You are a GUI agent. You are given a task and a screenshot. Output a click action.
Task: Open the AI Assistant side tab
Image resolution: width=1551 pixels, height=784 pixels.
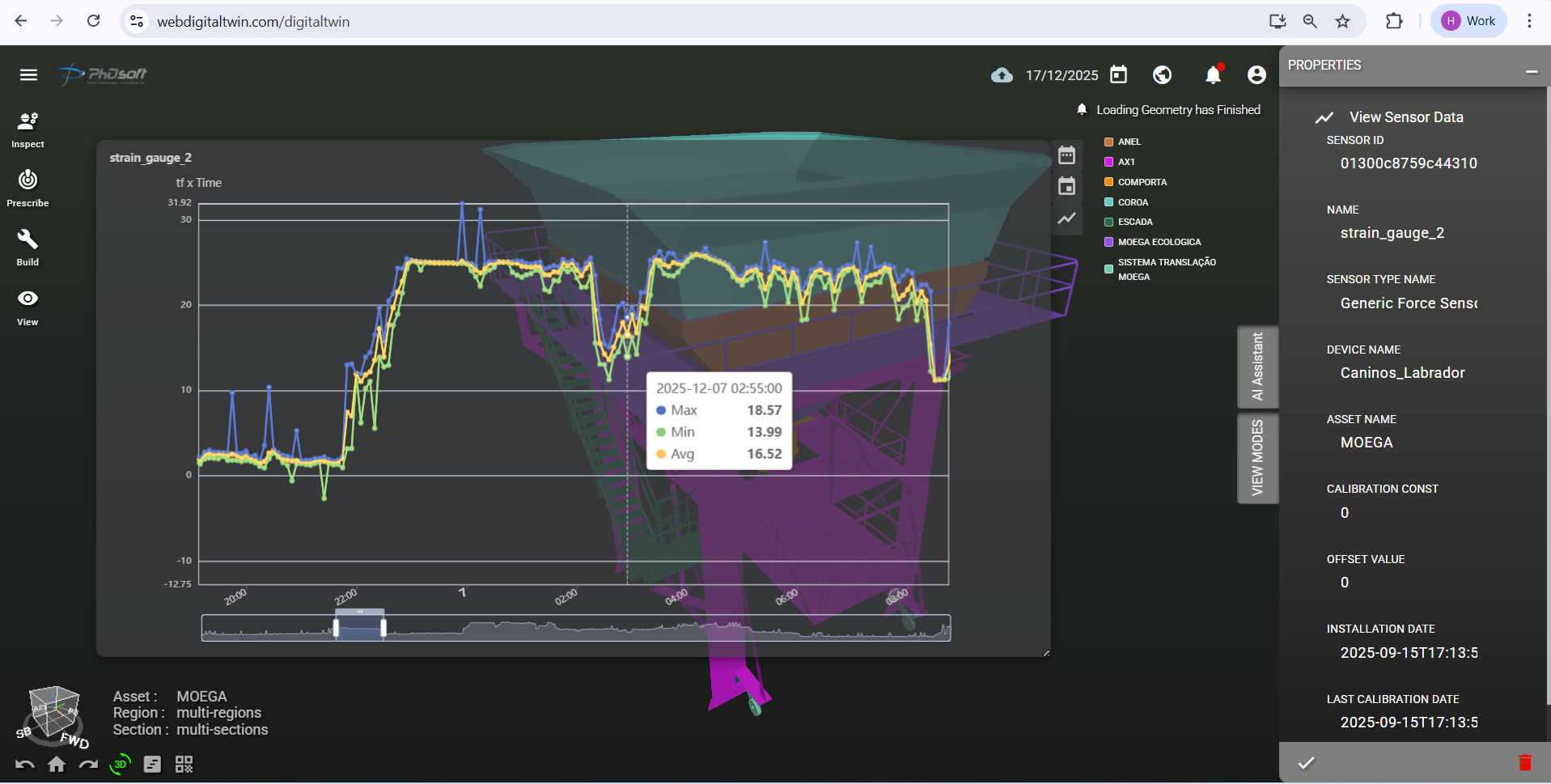(1257, 367)
